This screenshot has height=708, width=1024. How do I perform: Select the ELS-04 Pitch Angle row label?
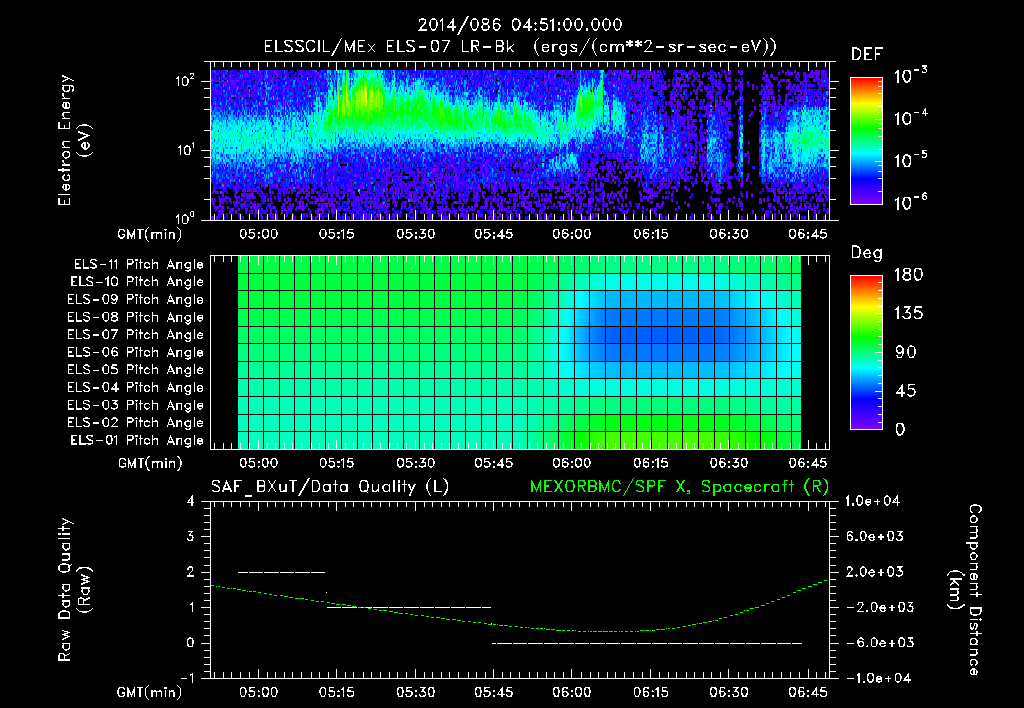click(x=135, y=388)
